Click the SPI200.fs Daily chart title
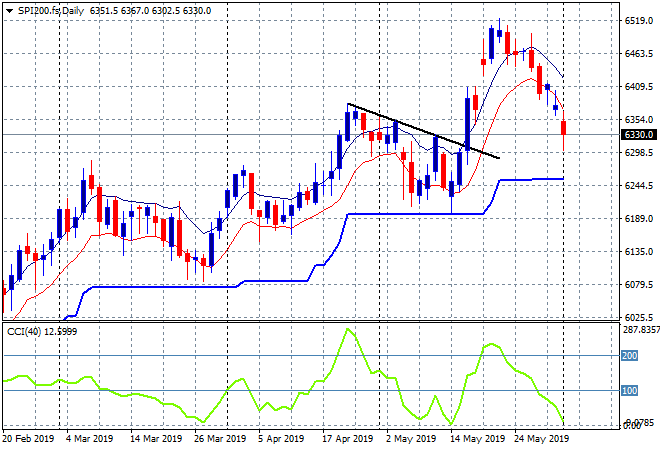 [x=51, y=11]
